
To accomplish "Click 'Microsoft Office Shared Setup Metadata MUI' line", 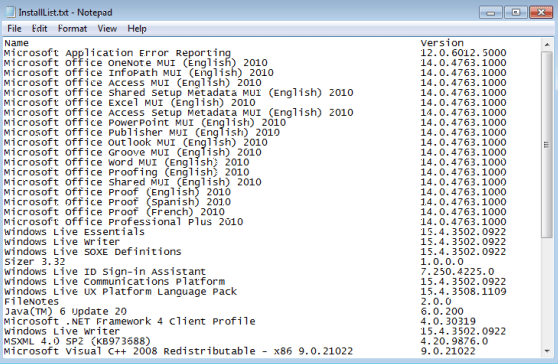I will coord(179,93).
